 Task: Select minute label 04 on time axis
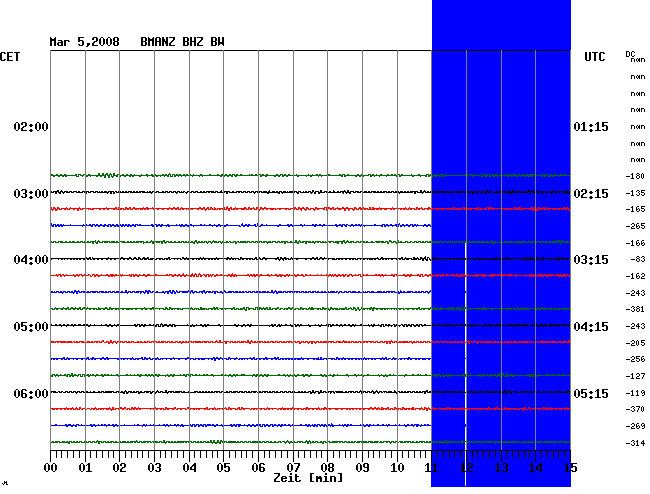click(x=189, y=468)
